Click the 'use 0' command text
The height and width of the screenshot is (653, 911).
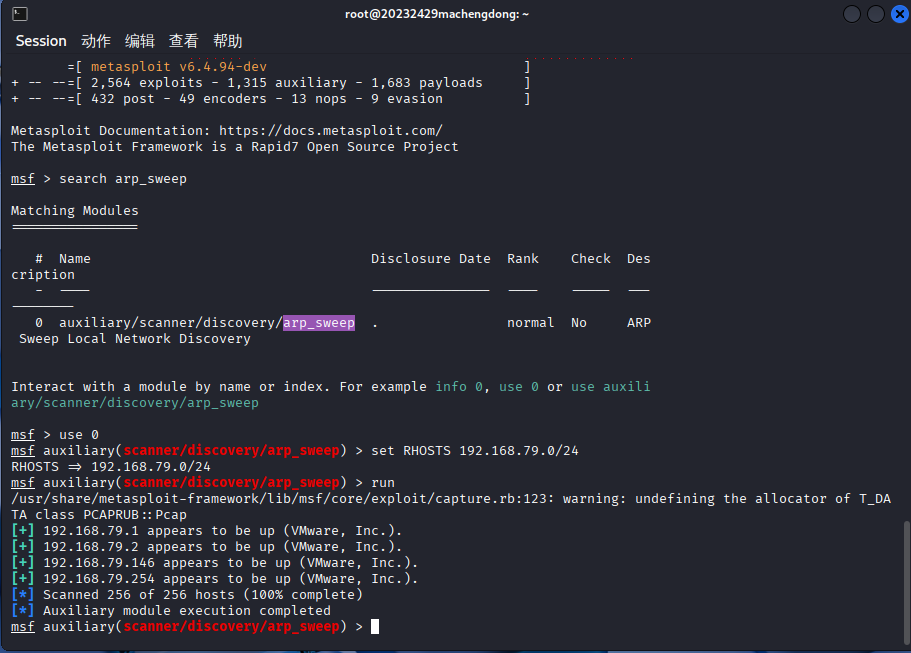[79, 435]
